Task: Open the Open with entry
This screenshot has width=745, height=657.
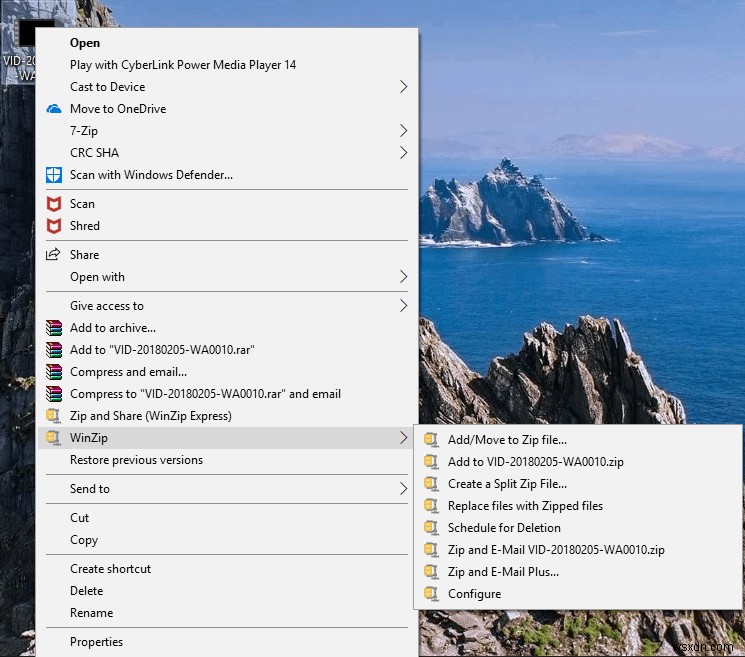Action: click(227, 276)
